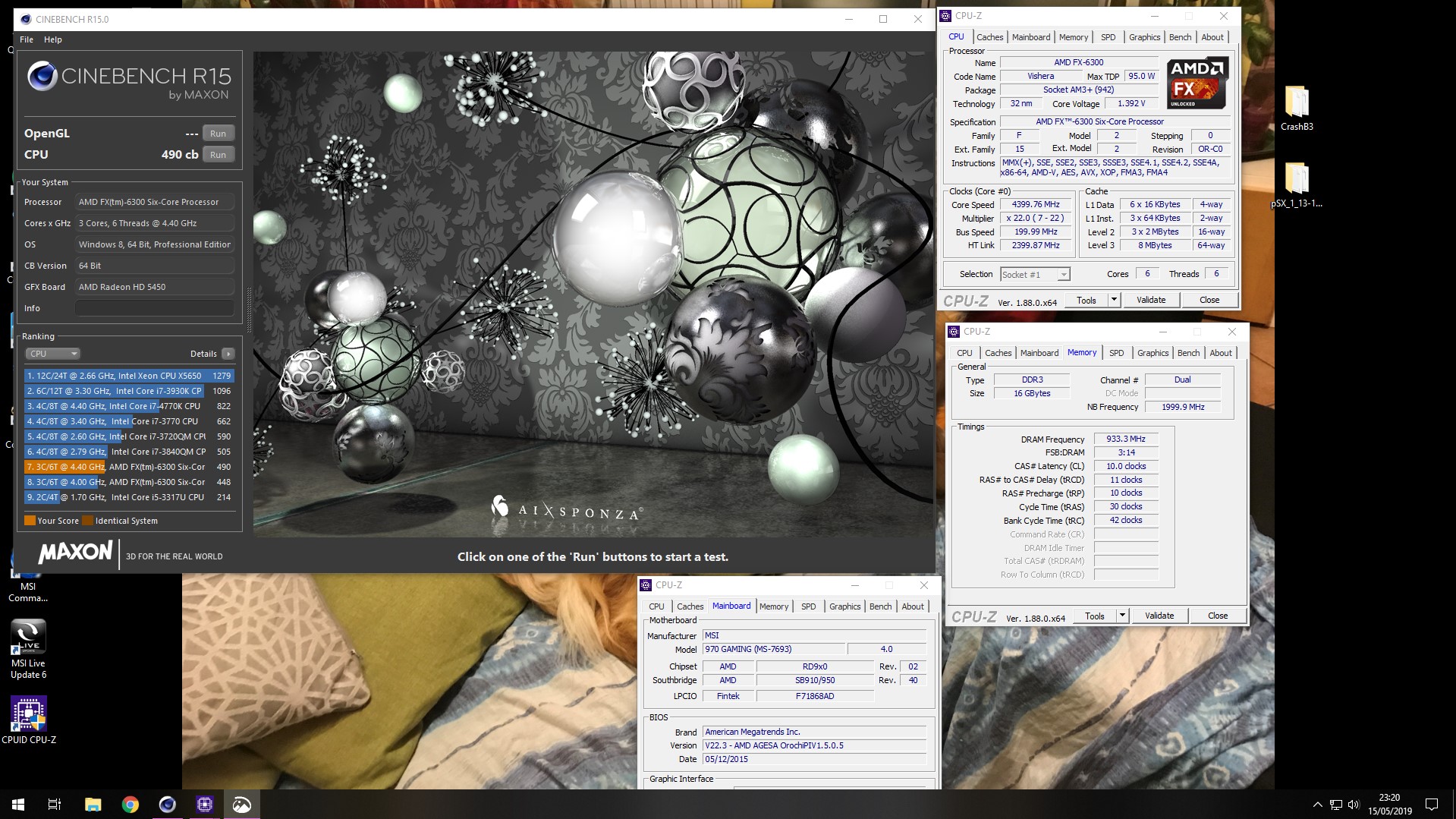Click Tools button in Memory CPU-Z window

1095,616
